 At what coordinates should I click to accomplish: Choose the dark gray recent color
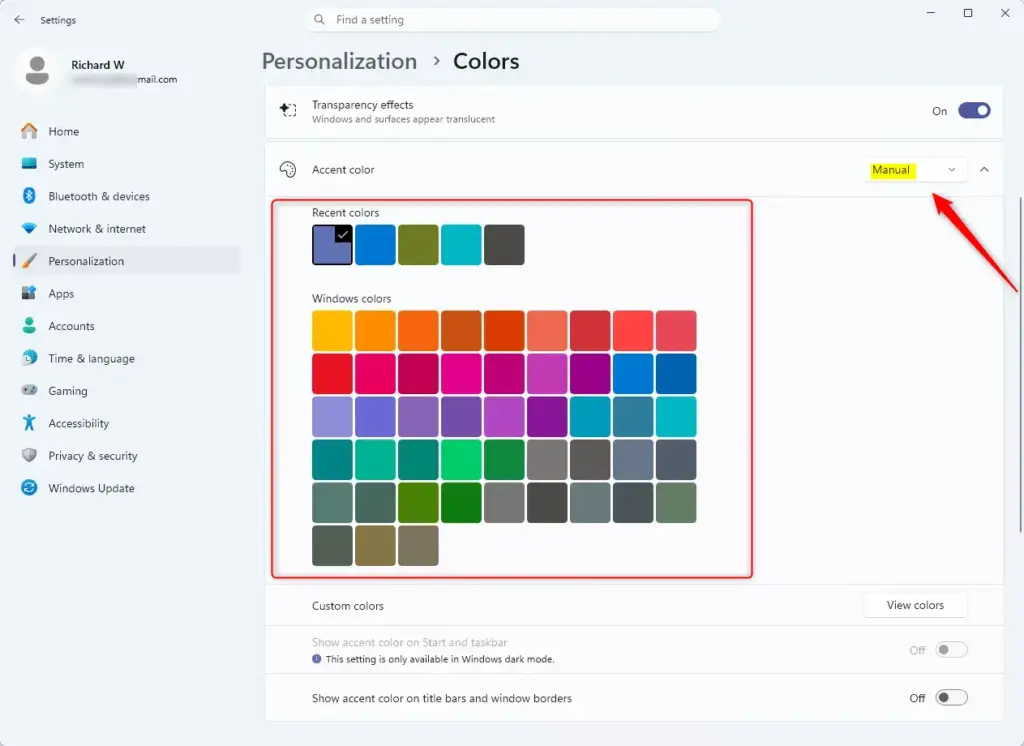[x=504, y=244]
